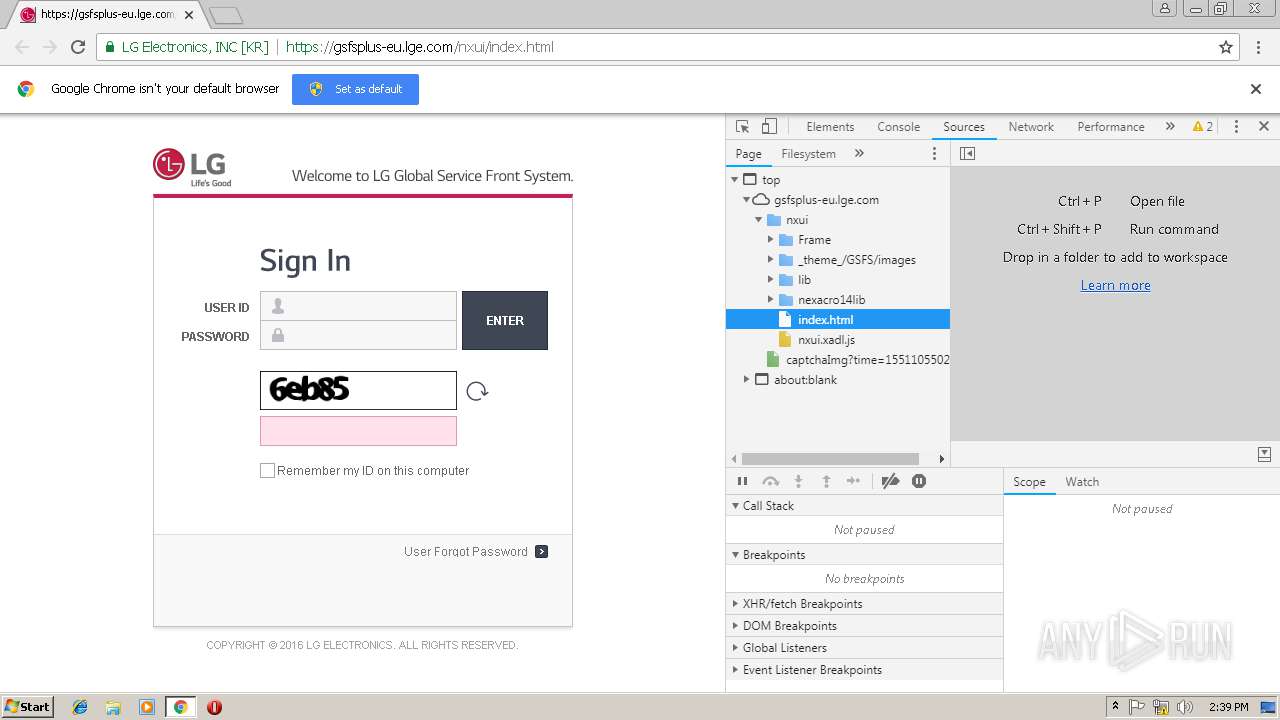Show more DevTools tabs with the double chevron
Image resolution: width=1280 pixels, height=720 pixels.
click(1169, 127)
